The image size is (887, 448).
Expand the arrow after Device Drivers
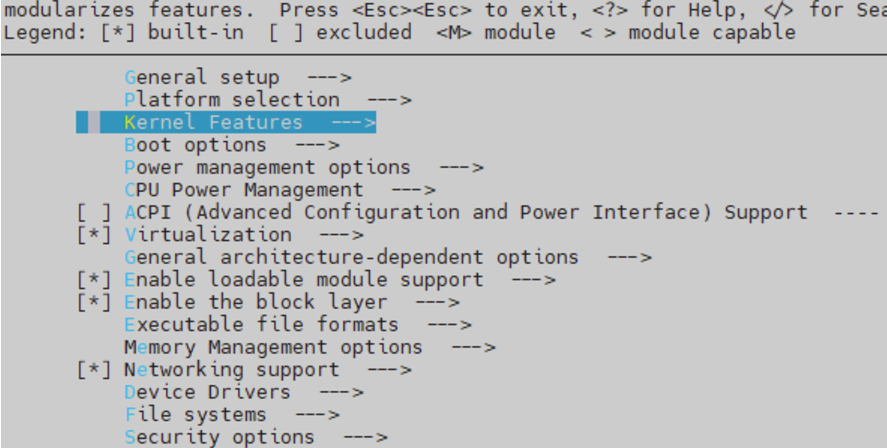[x=341, y=392]
